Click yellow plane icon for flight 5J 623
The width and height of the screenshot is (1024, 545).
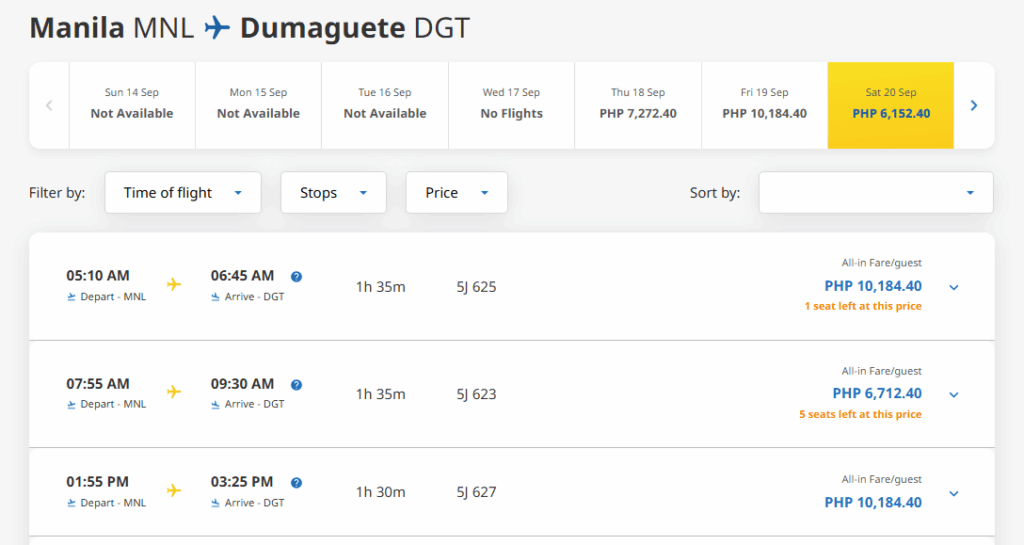(x=174, y=392)
